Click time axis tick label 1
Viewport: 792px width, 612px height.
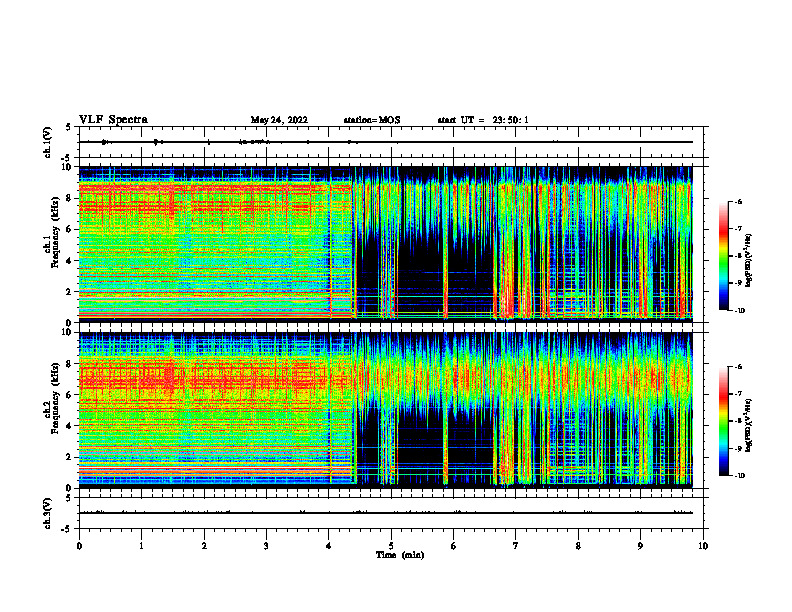pyautogui.click(x=141, y=546)
